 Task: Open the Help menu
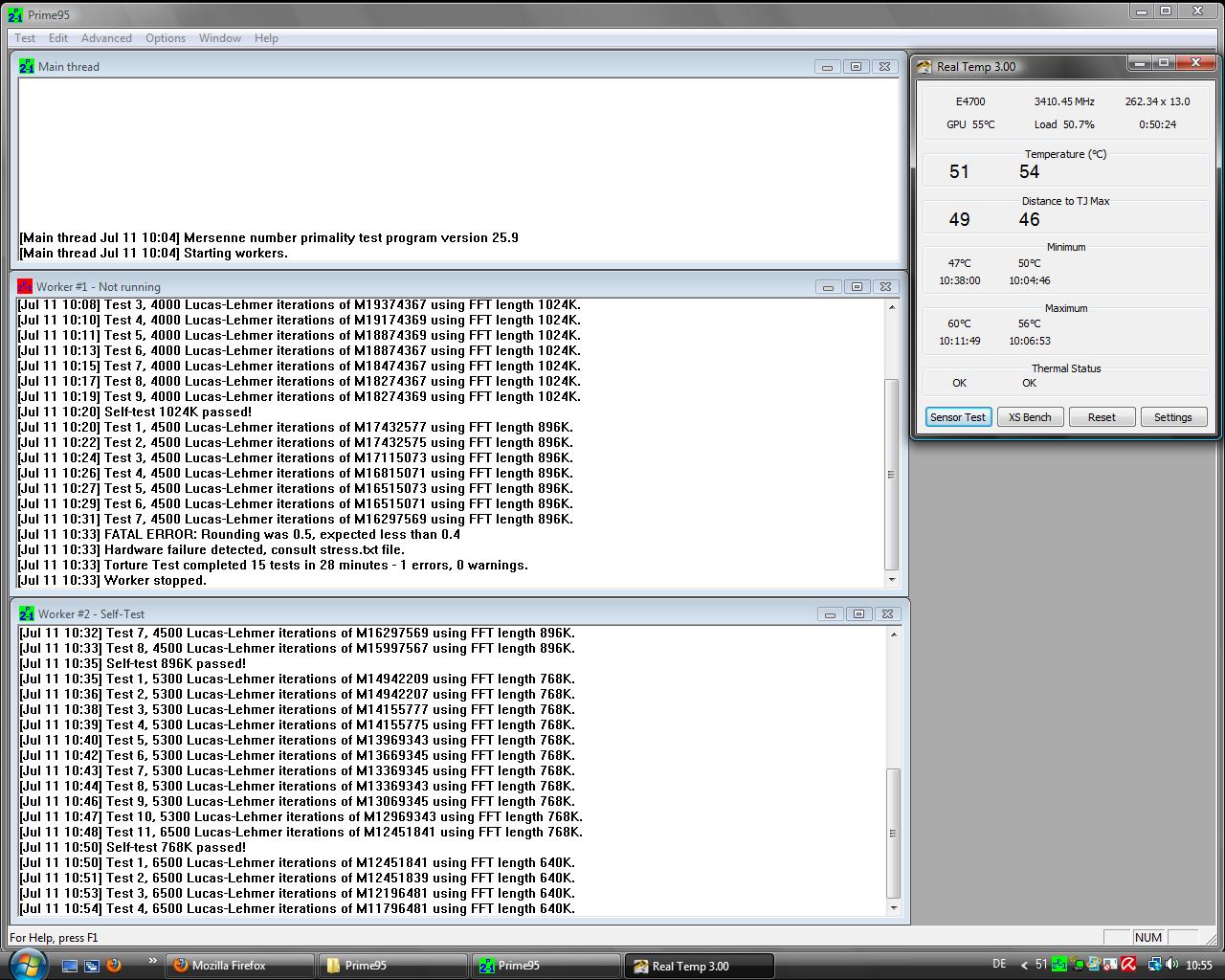[266, 38]
